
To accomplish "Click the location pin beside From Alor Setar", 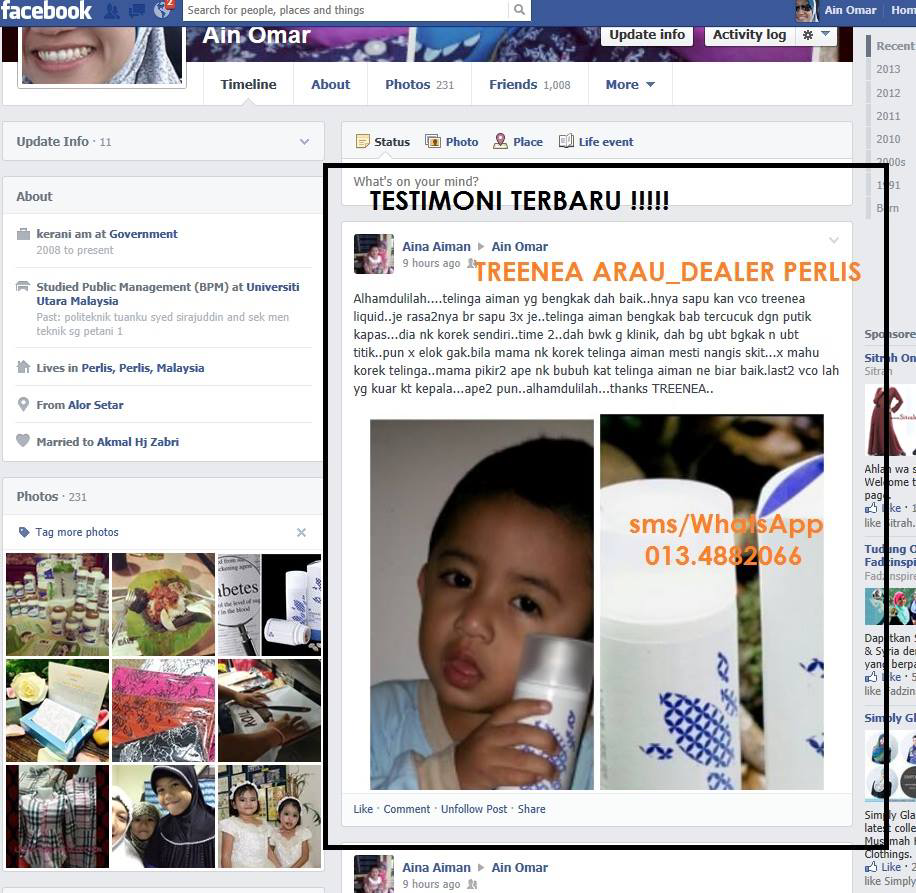I will click(x=23, y=404).
